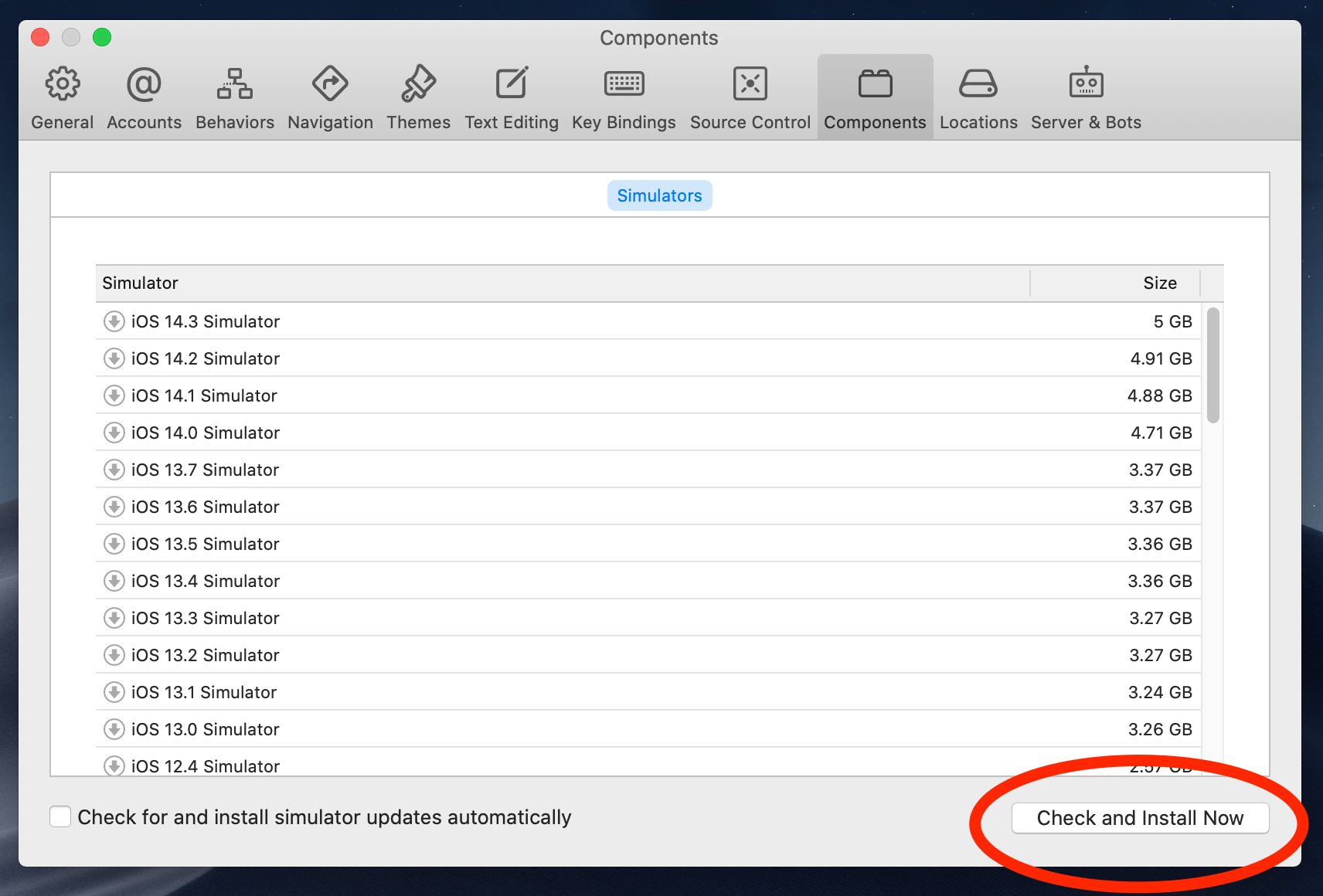Click the iOS 13.7 Simulator name
This screenshot has height=896, width=1323.
coord(205,470)
